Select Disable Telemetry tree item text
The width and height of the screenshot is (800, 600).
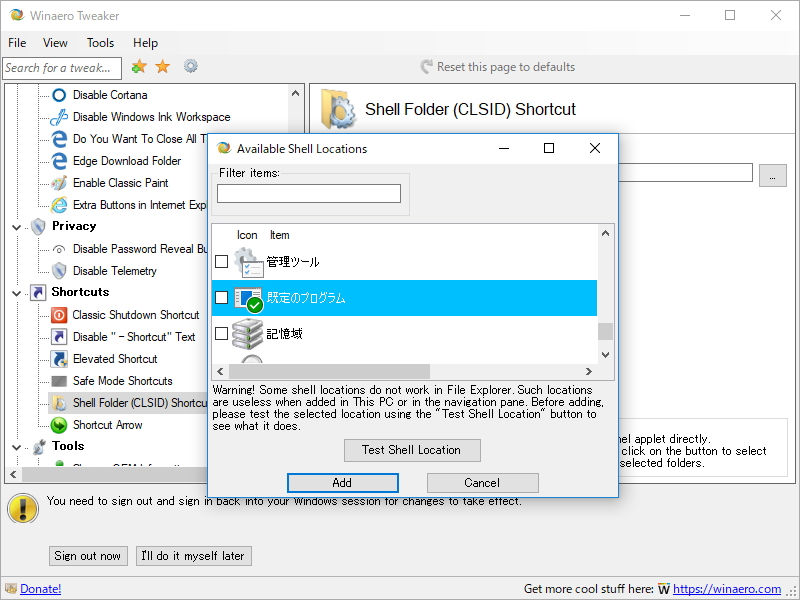click(x=115, y=271)
